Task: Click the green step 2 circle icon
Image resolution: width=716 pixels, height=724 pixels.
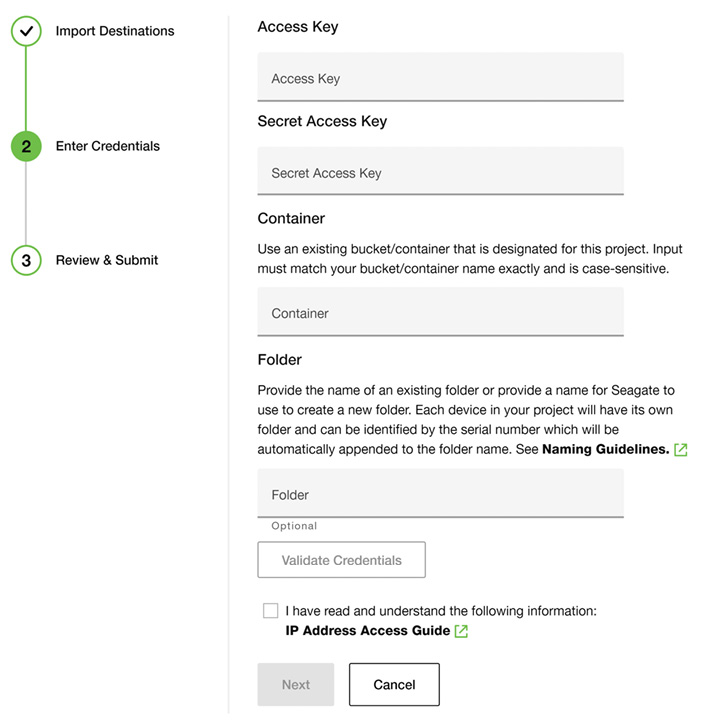Action: tap(26, 146)
